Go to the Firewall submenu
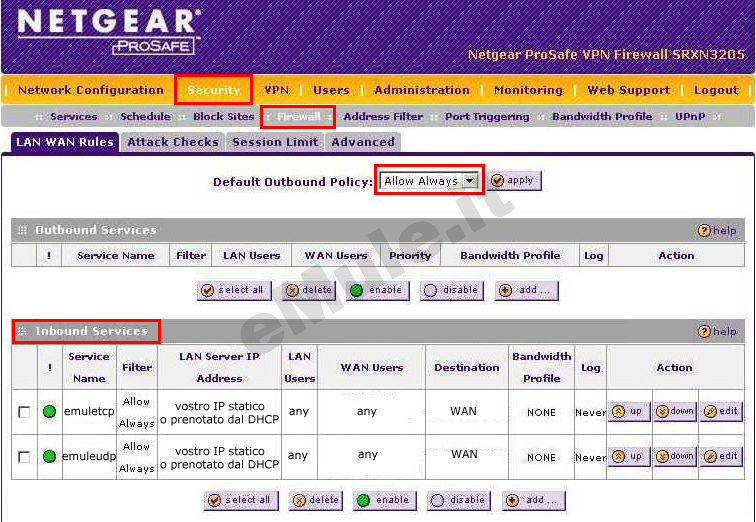 299,117
